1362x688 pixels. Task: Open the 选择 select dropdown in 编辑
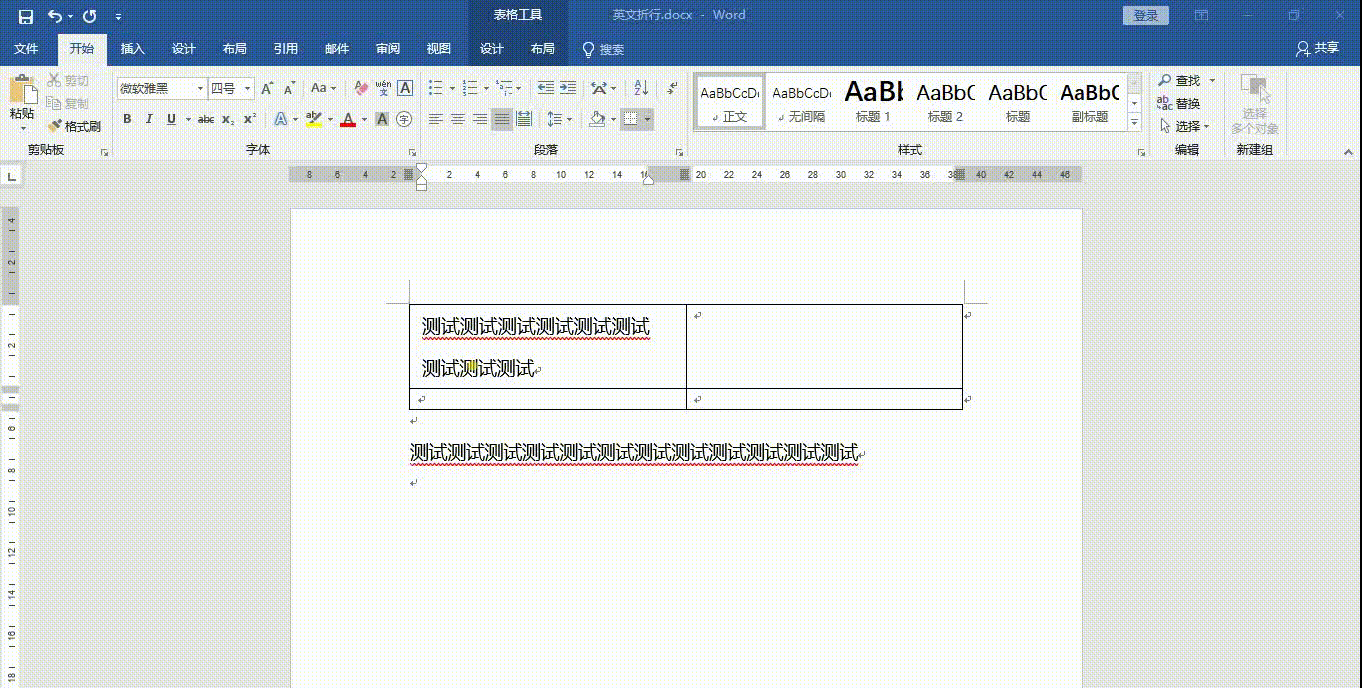pos(1185,126)
